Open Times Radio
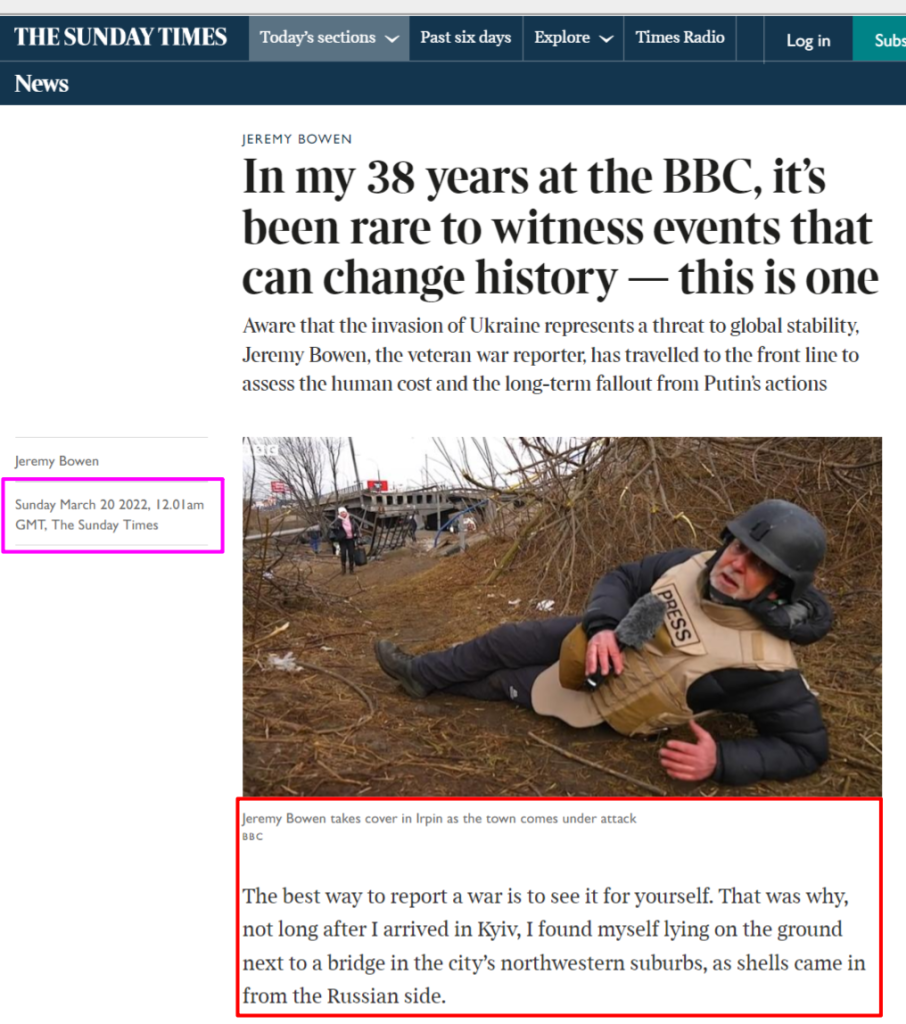906x1024 pixels. [680, 38]
